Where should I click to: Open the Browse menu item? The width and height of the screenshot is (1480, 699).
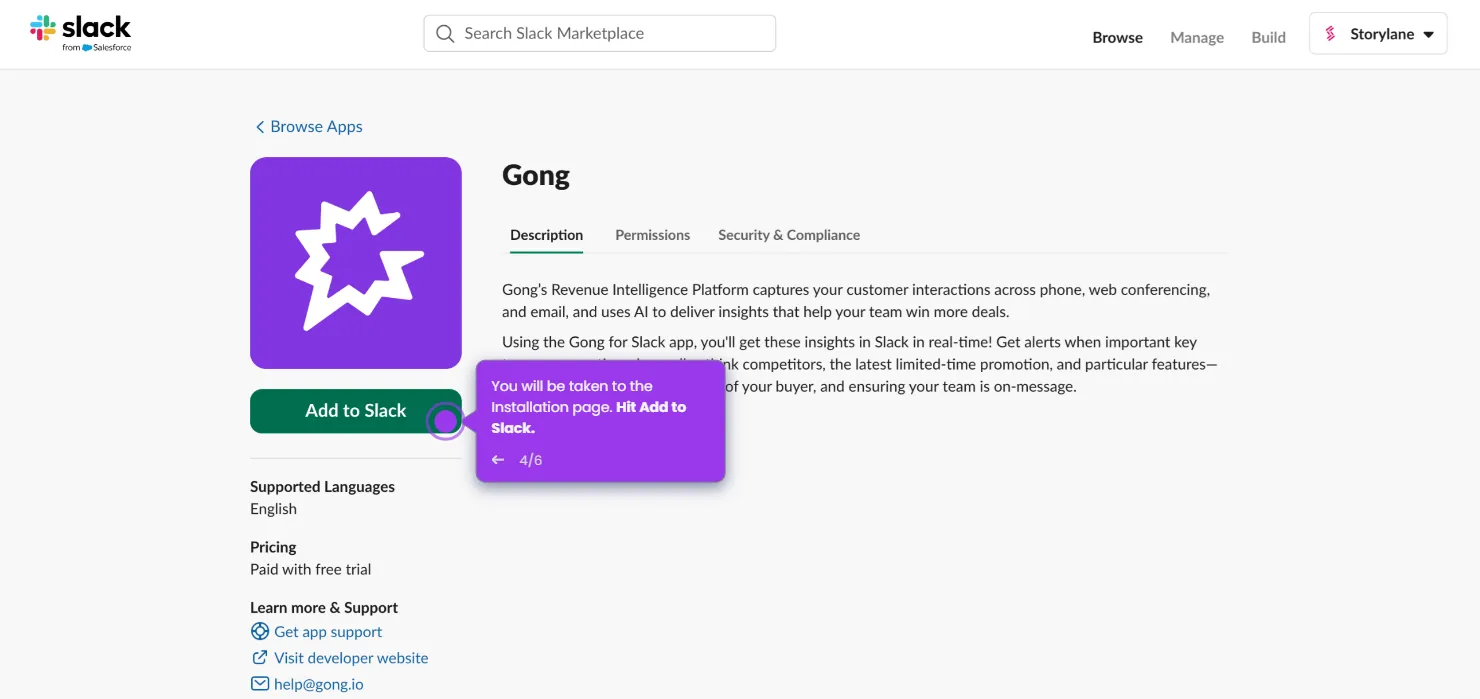[1117, 37]
